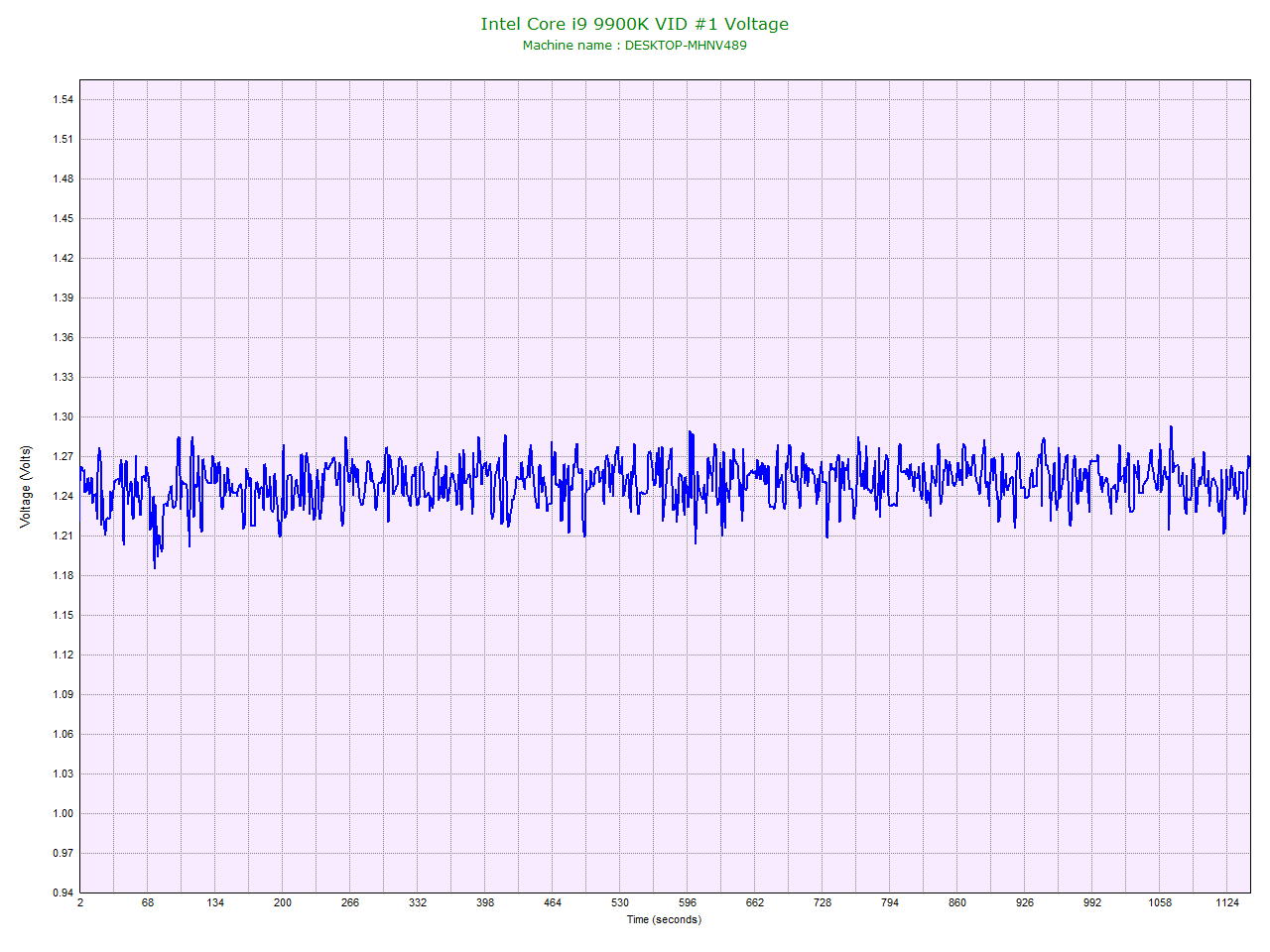The height and width of the screenshot is (952, 1270).
Task: Select the 332 seconds tick label
Action: 418,902
